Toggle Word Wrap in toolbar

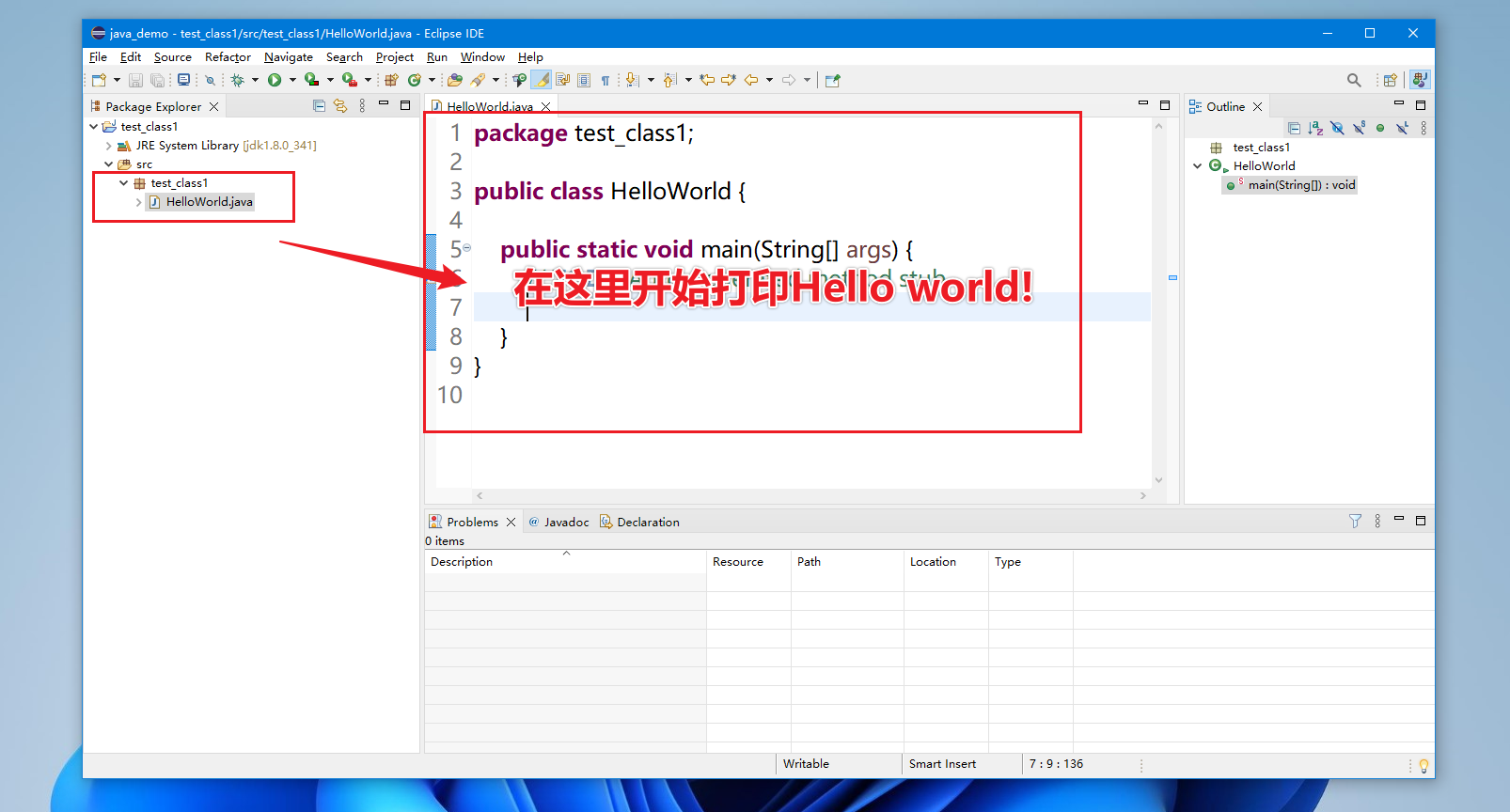pyautogui.click(x=562, y=80)
